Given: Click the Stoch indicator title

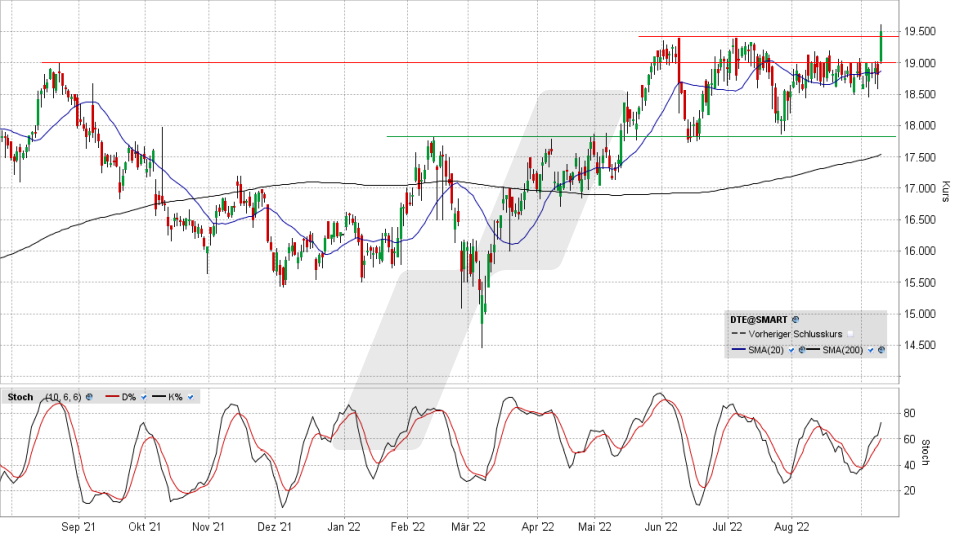Looking at the screenshot, I should click(x=20, y=397).
